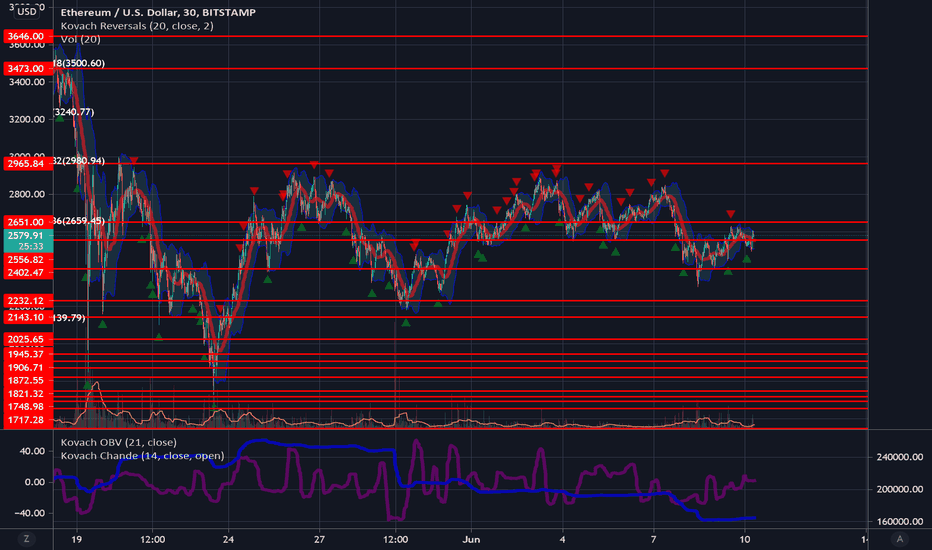
Task: Click the 1906.71 price level label
Action: tap(28, 367)
